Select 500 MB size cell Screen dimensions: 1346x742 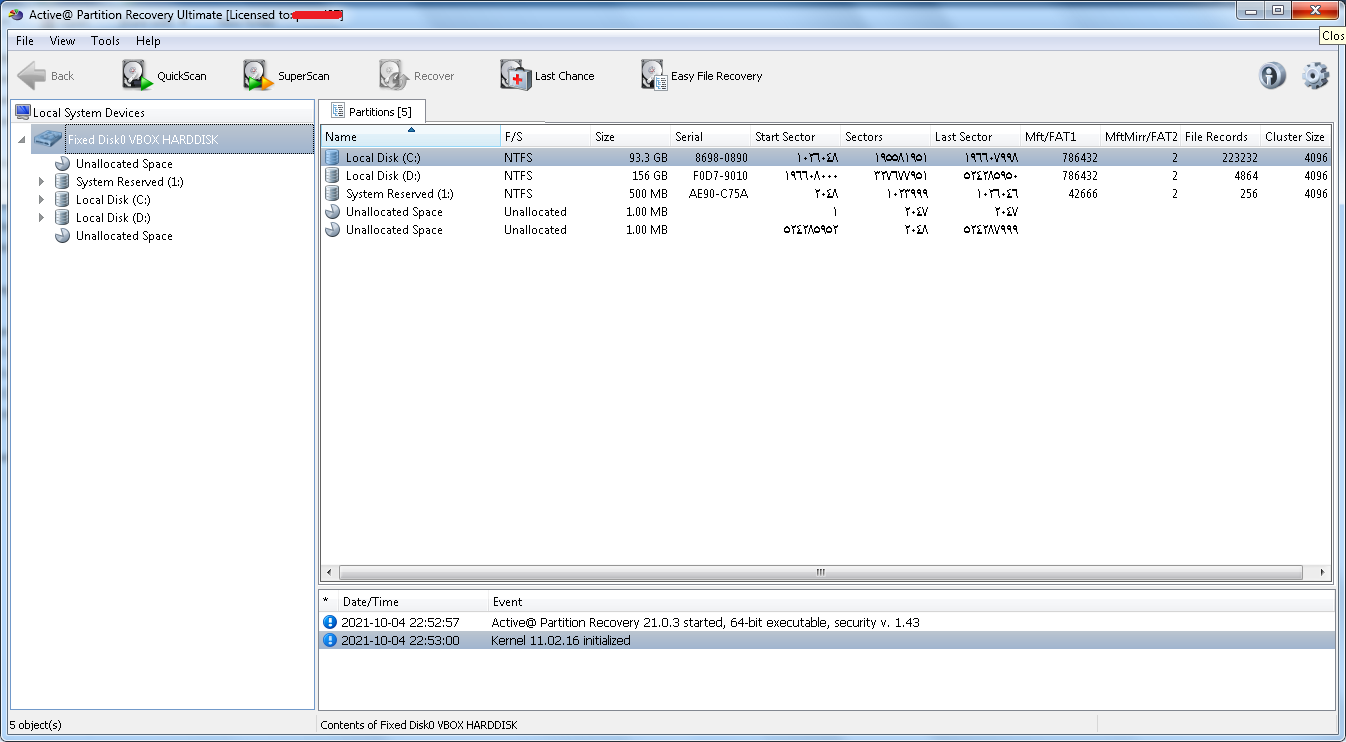pyautogui.click(x=646, y=194)
